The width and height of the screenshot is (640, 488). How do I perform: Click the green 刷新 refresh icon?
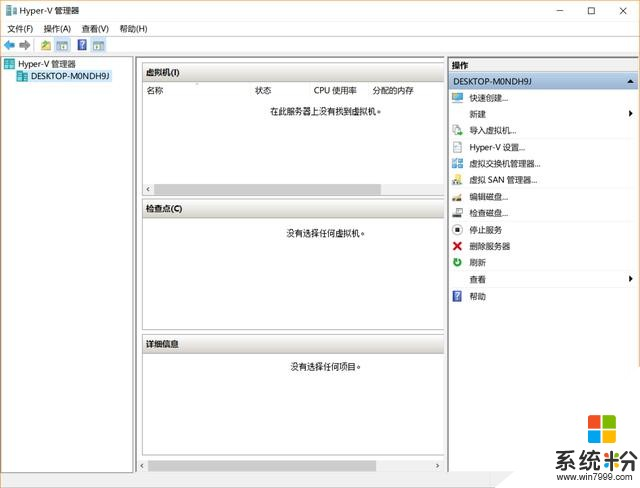tap(458, 262)
